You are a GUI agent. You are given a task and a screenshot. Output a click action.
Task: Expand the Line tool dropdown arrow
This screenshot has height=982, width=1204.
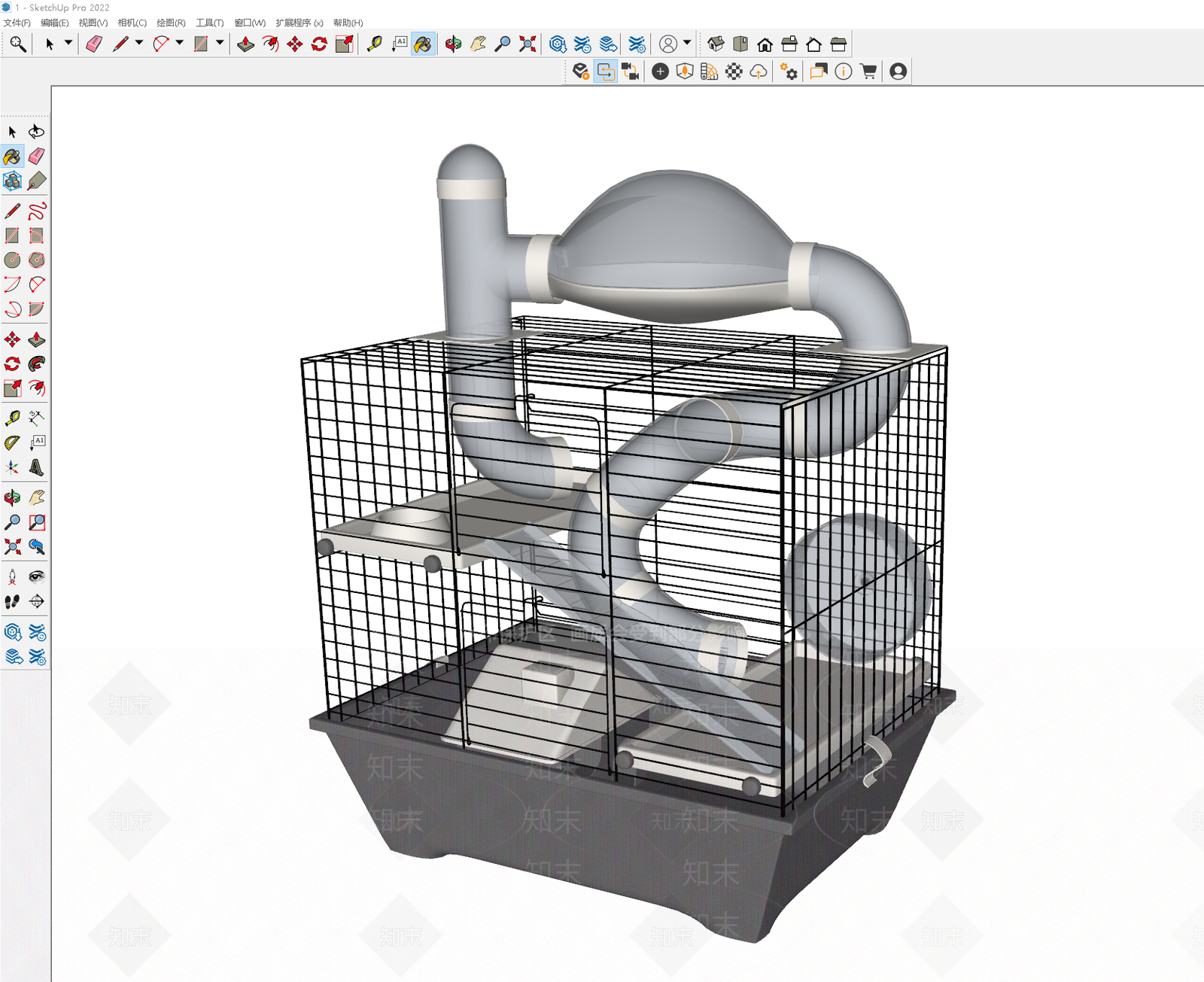139,44
